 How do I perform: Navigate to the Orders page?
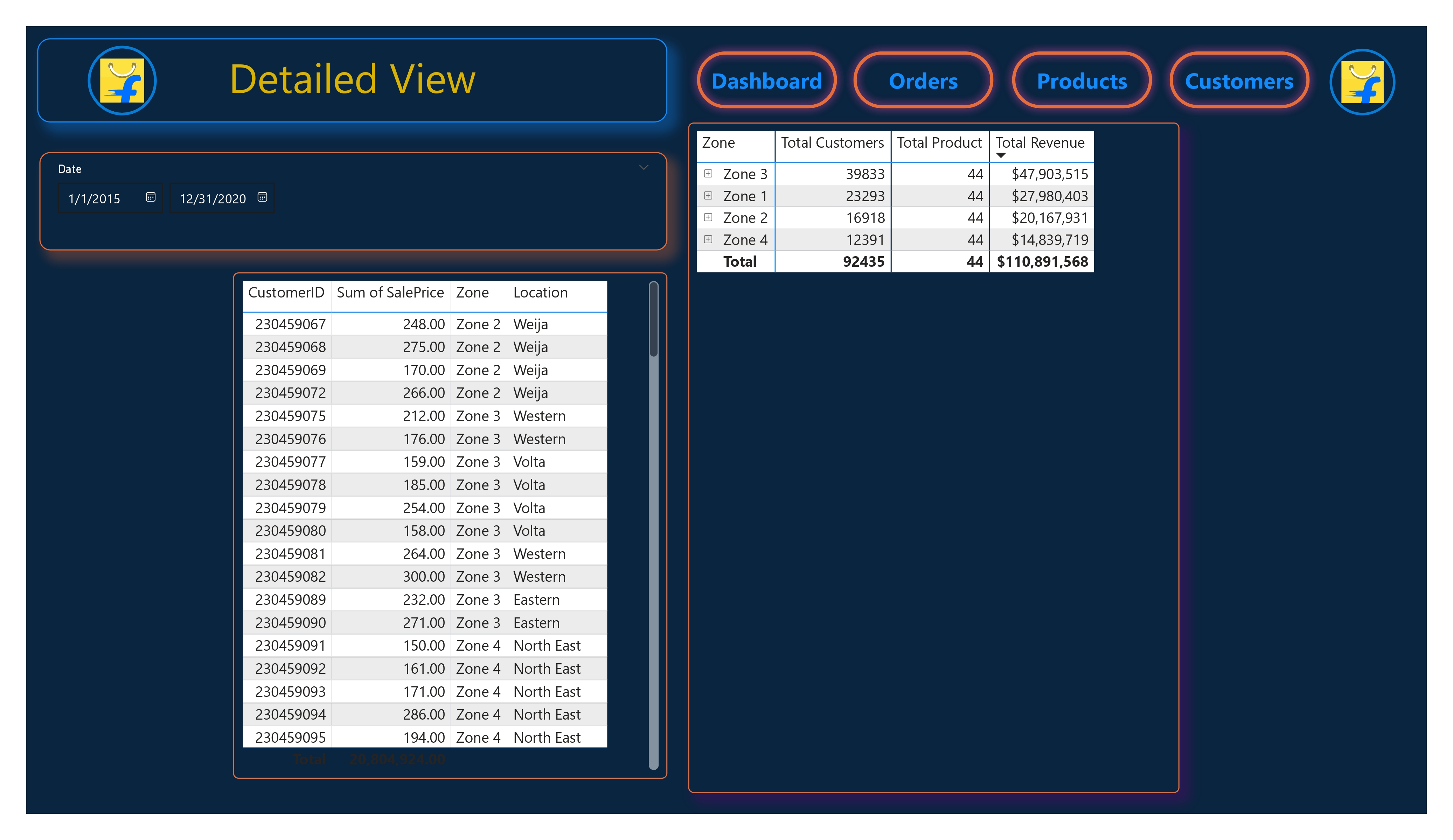[923, 81]
